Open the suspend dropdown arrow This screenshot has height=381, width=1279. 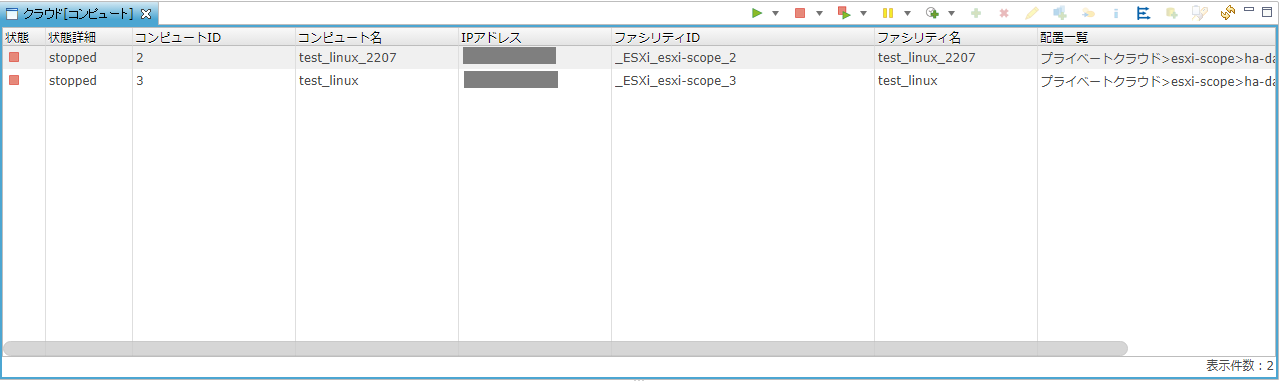point(907,13)
